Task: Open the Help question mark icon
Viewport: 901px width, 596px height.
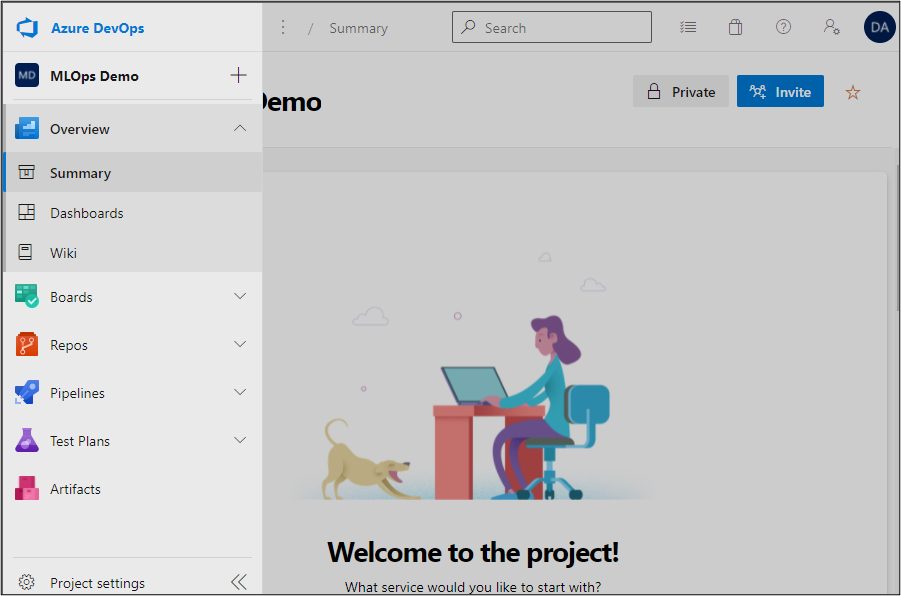Action: point(783,27)
